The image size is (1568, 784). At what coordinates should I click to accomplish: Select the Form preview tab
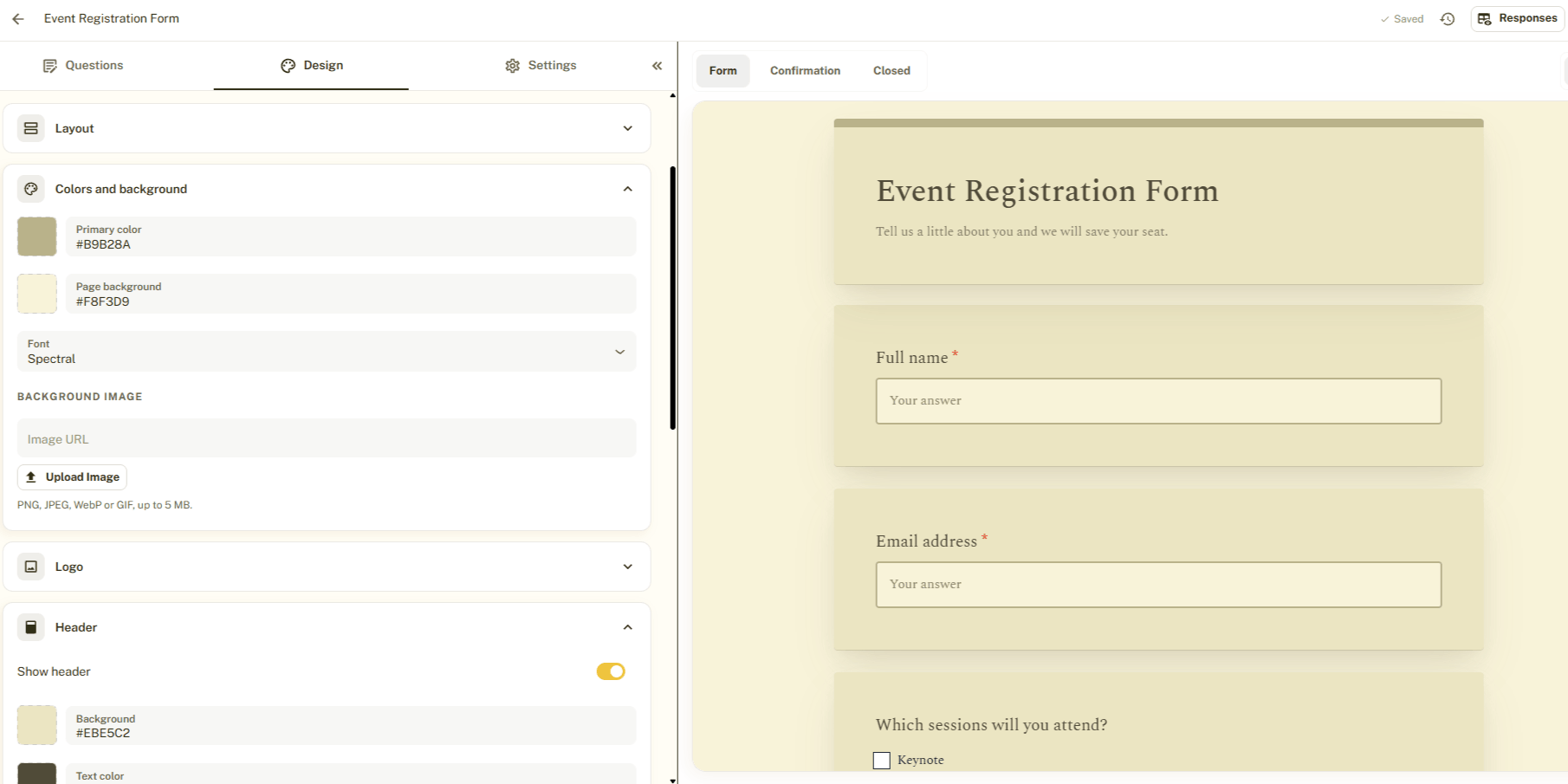(x=723, y=71)
